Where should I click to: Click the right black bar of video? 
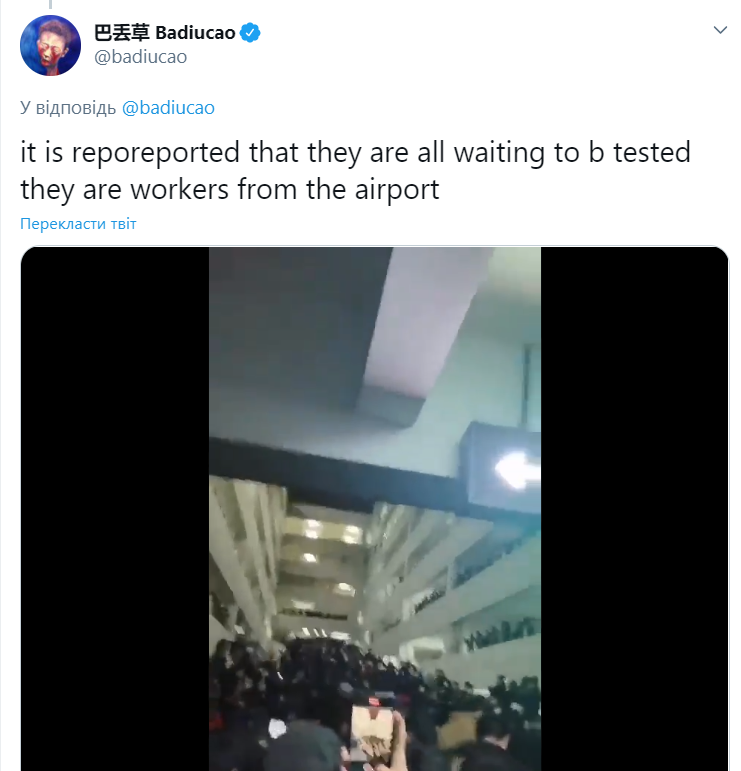click(x=634, y=508)
